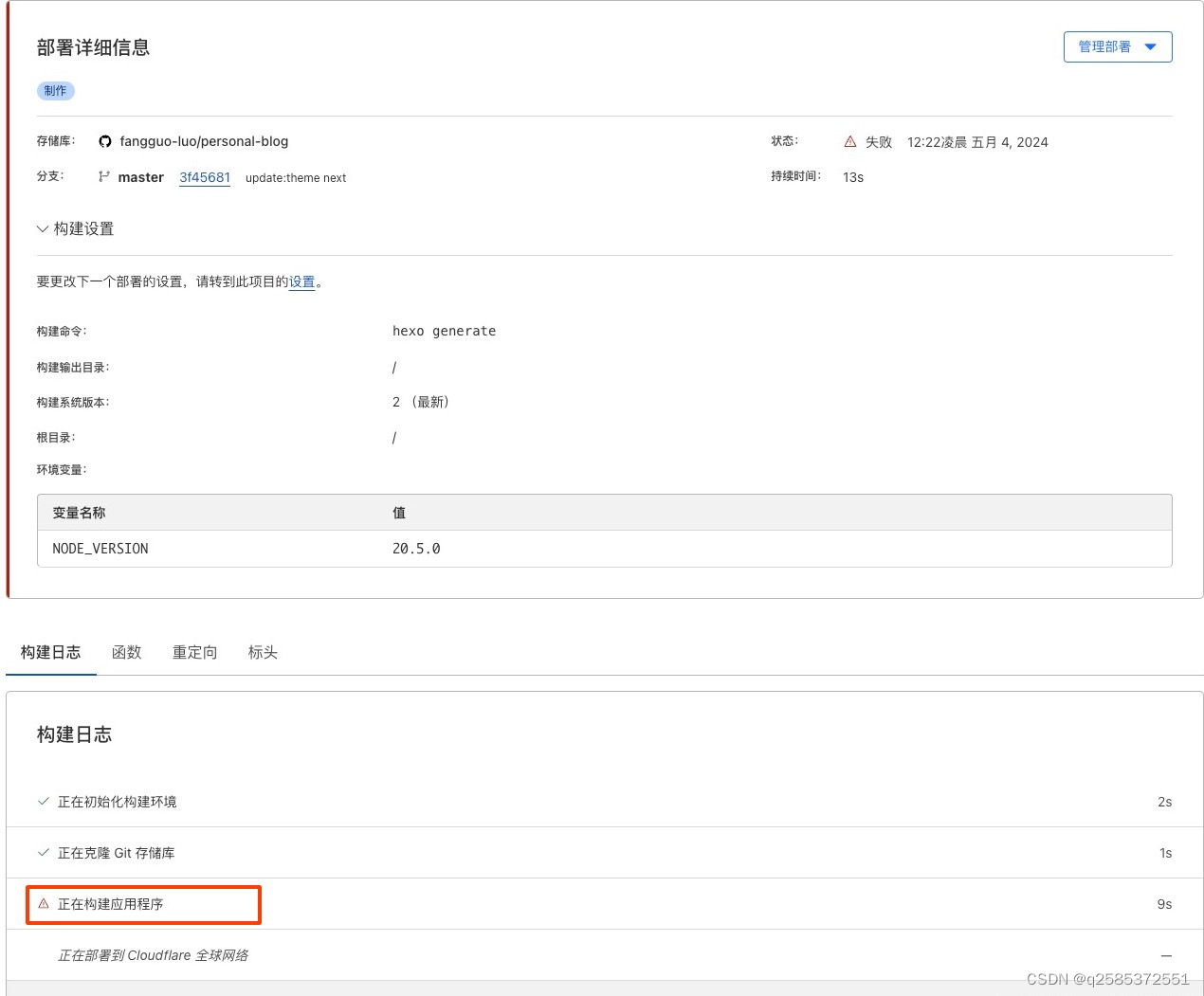Click the GitHub icon beside the repository name
Screen dimensions: 1204x996
pos(105,141)
